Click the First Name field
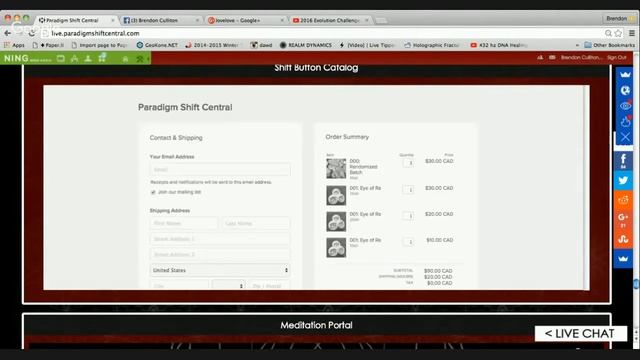The width and height of the screenshot is (640, 360). click(x=184, y=223)
